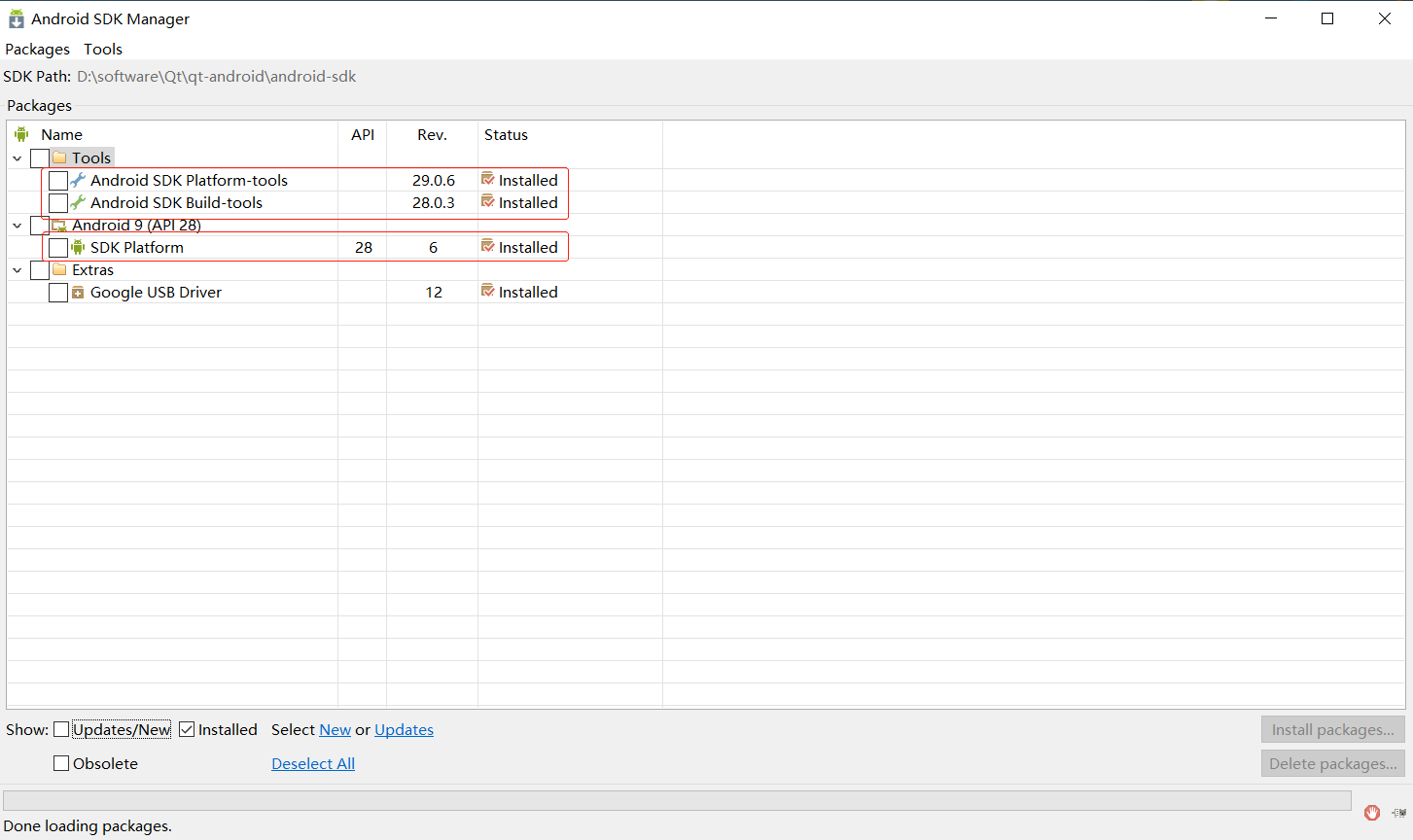Click the Delete packages... button

pos(1333,763)
